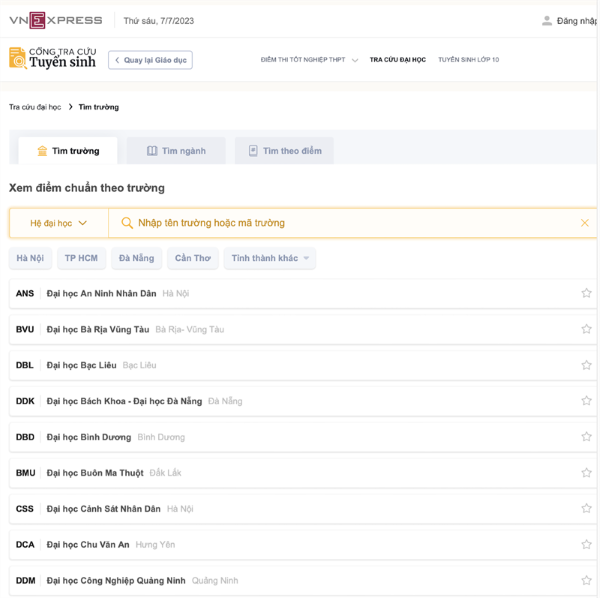Screen dimensions: 600x598
Task: Click the VnExpress logo
Action: tap(56, 20)
